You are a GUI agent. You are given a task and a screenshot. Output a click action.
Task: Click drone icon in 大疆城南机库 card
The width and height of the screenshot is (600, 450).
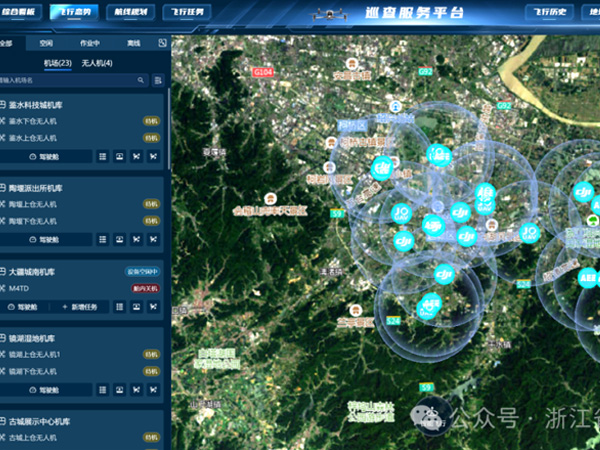[x=153, y=307]
